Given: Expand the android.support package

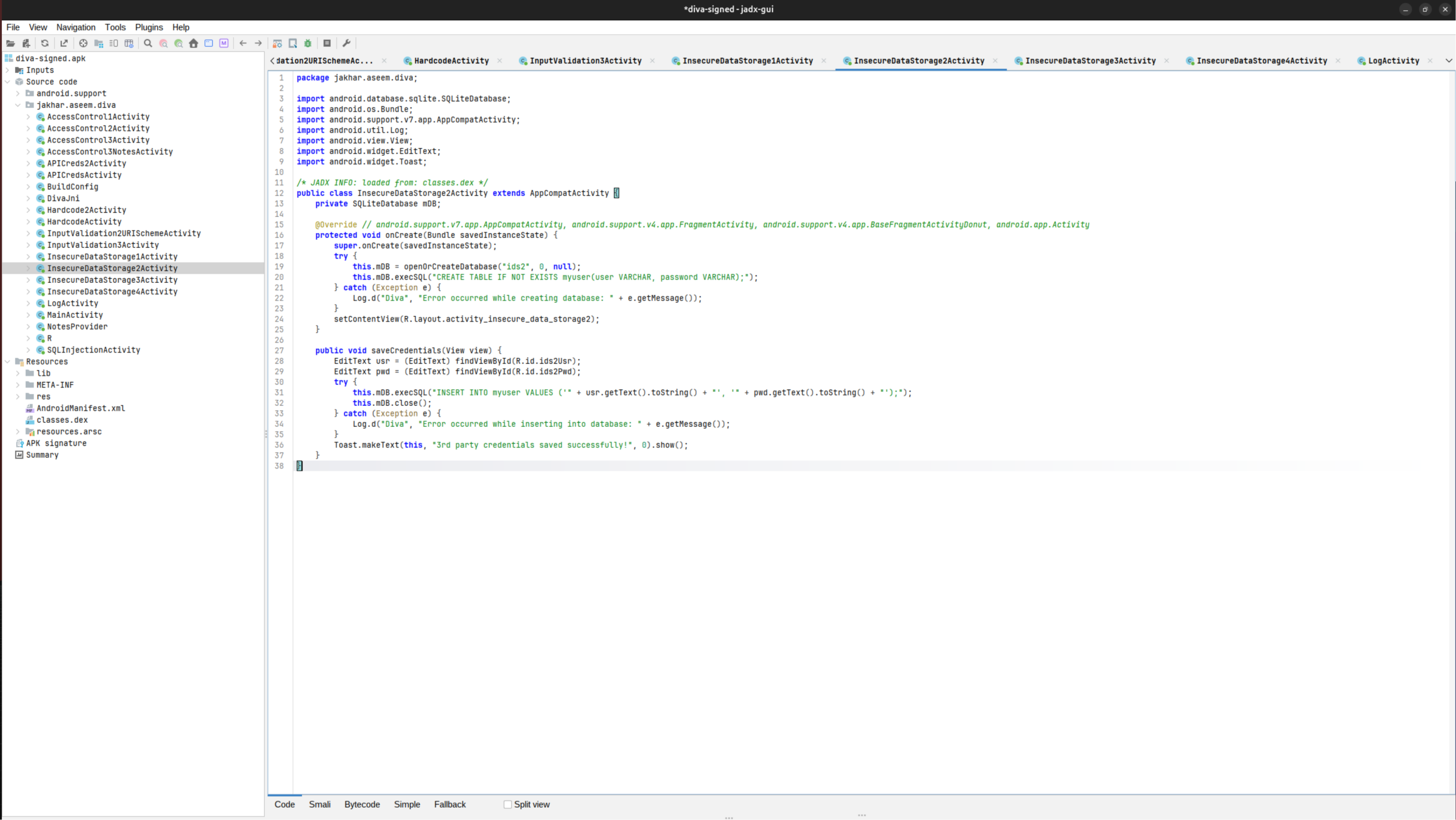Looking at the screenshot, I should click(x=18, y=93).
